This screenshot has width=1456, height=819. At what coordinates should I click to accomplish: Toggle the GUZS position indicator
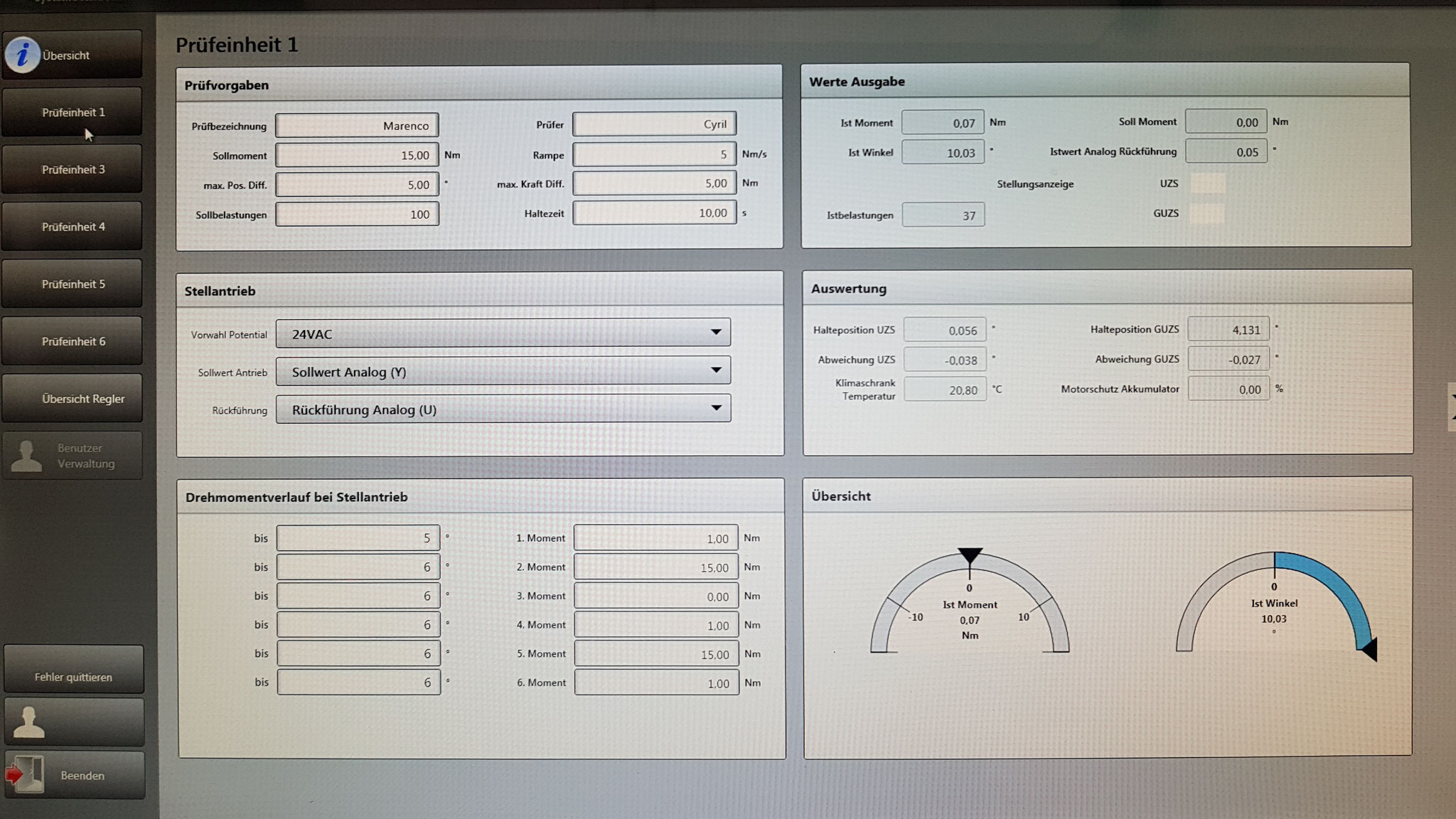click(1207, 213)
